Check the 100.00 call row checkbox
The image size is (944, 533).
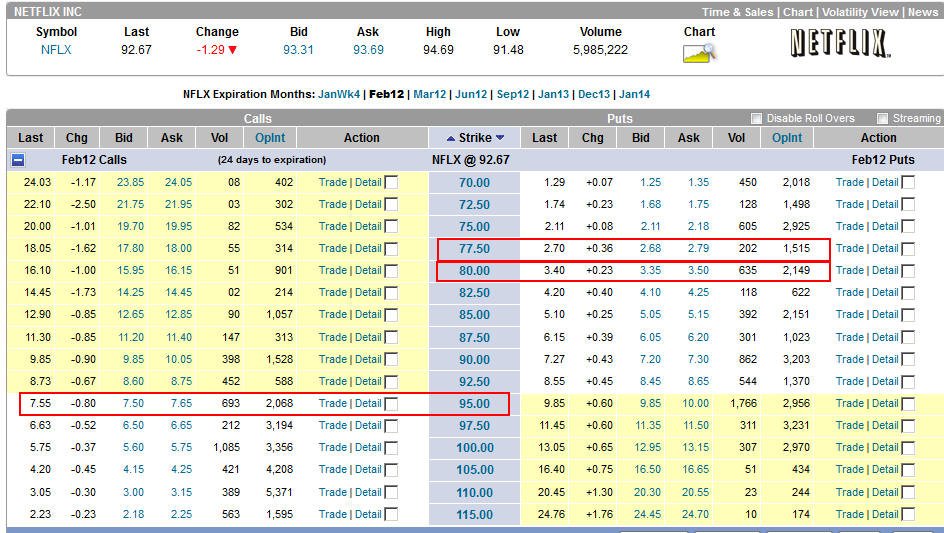pos(391,447)
